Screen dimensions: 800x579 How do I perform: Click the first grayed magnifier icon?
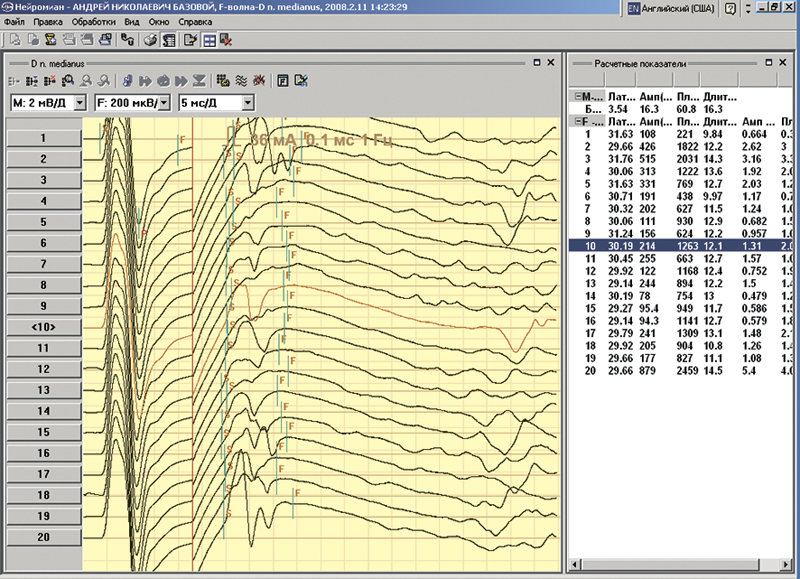click(86, 81)
